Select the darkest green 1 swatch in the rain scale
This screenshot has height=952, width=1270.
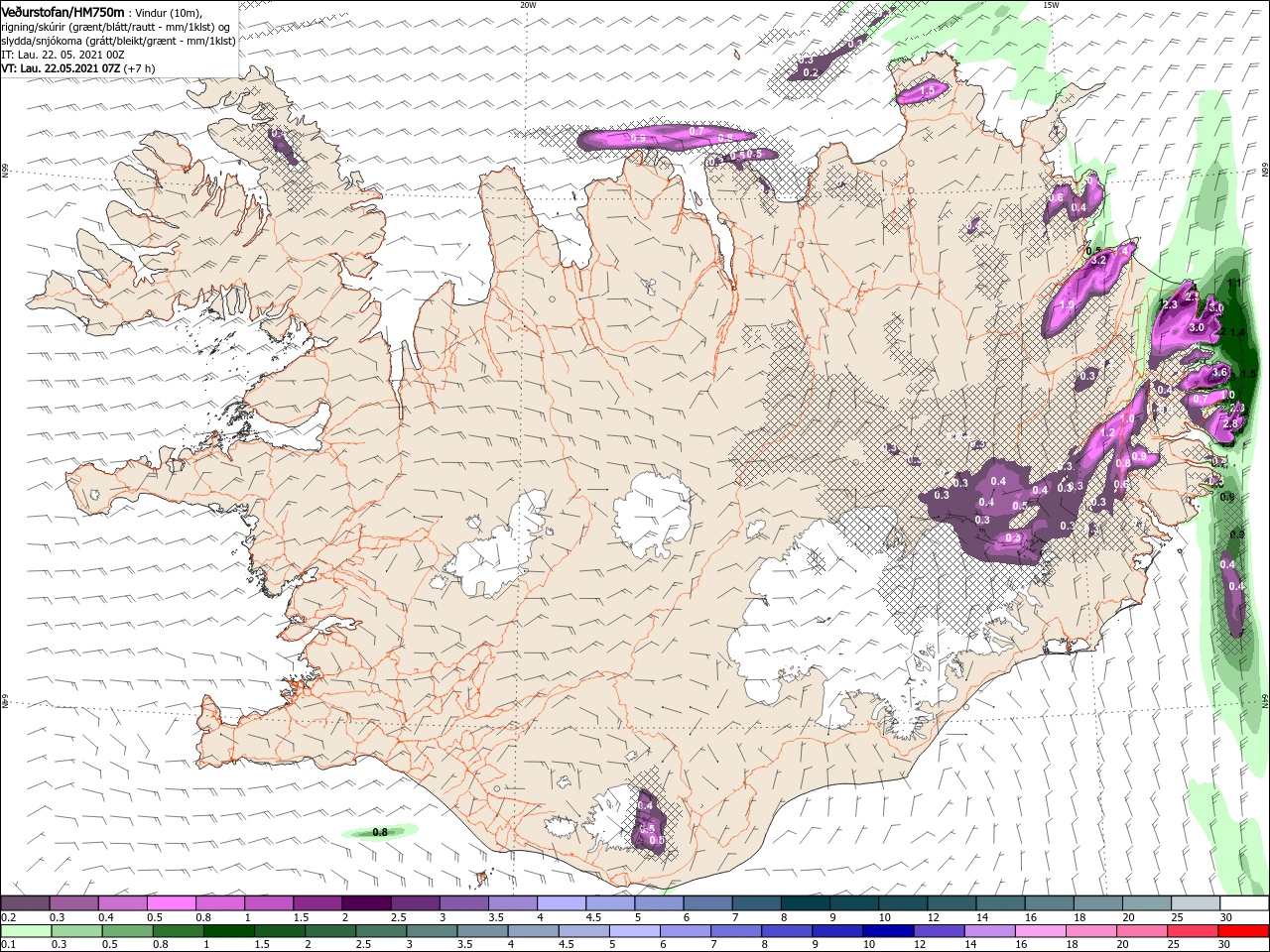pos(229,930)
